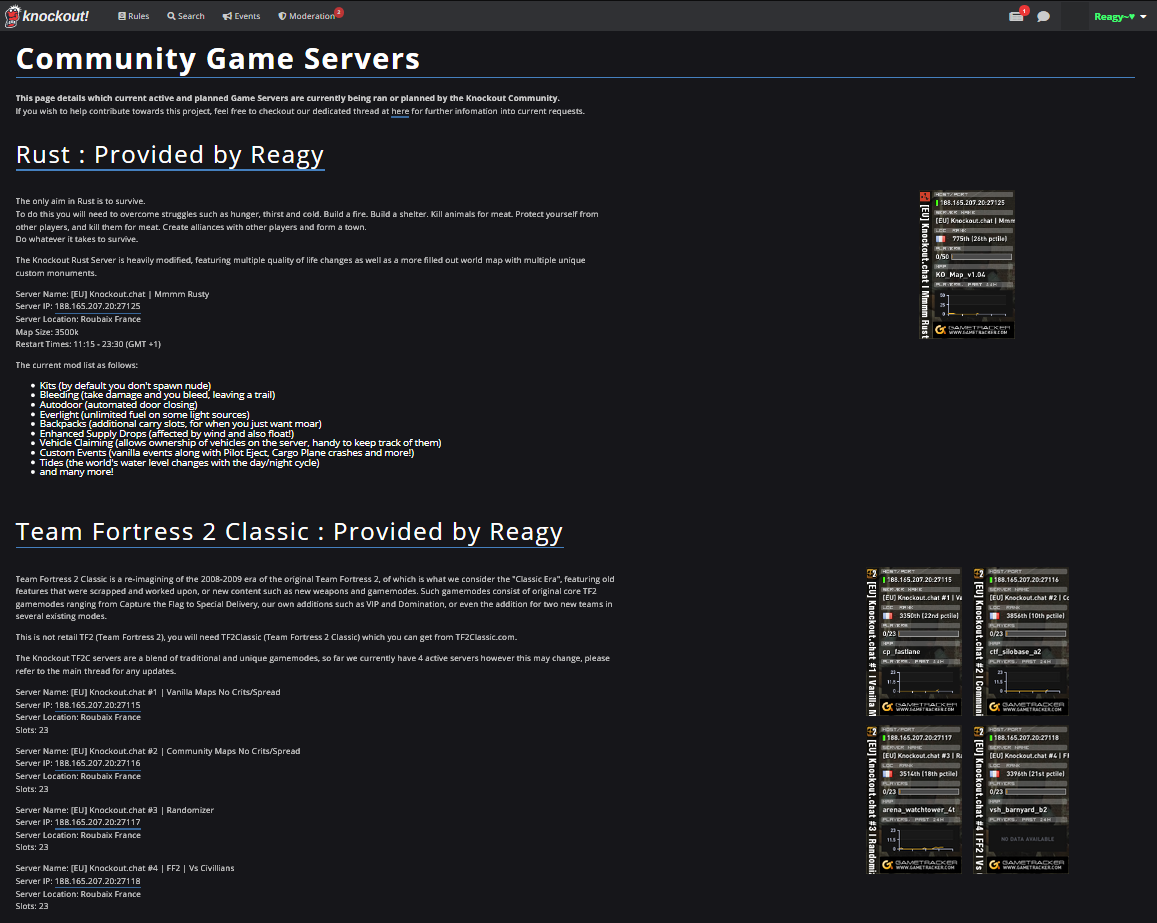Click the 'Bleeding' mod list bullet

pos(157,395)
